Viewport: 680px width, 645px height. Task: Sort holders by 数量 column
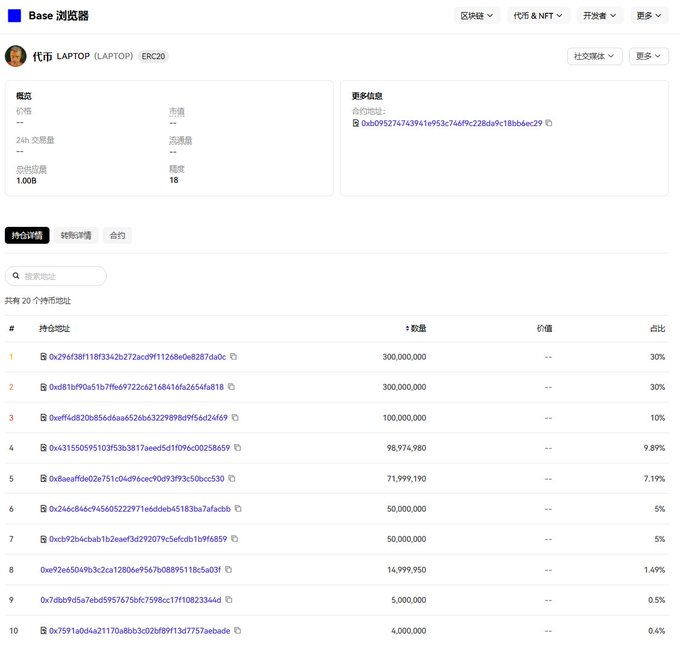click(416, 328)
